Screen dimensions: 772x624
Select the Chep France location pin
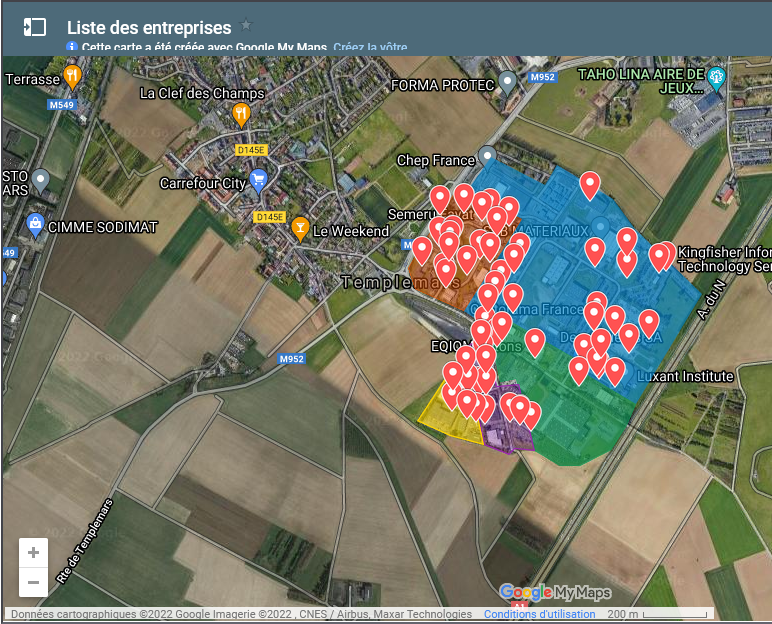coord(487,156)
